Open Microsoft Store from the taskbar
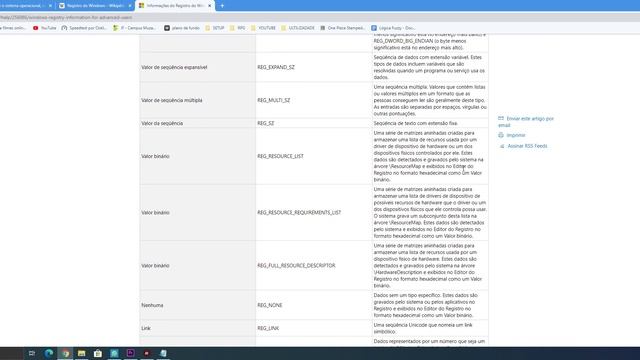 (x=98, y=353)
